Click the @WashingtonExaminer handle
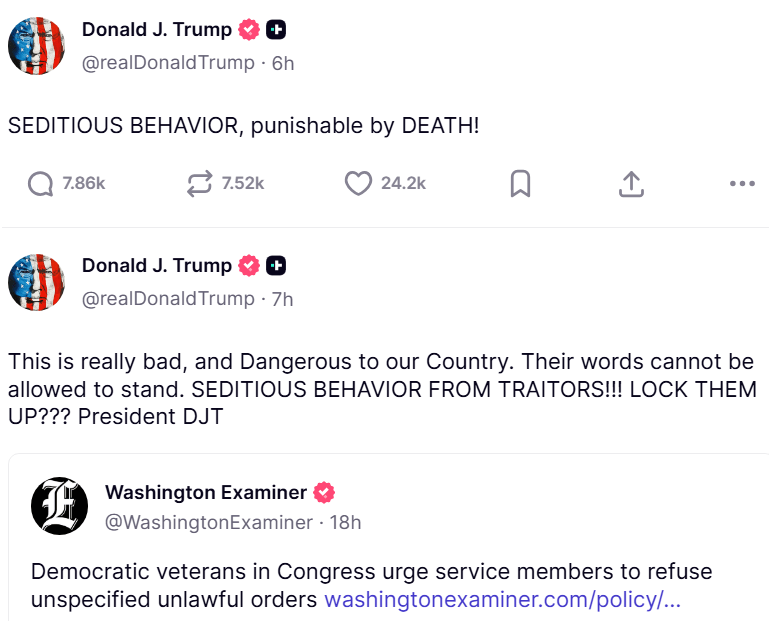 [208, 522]
